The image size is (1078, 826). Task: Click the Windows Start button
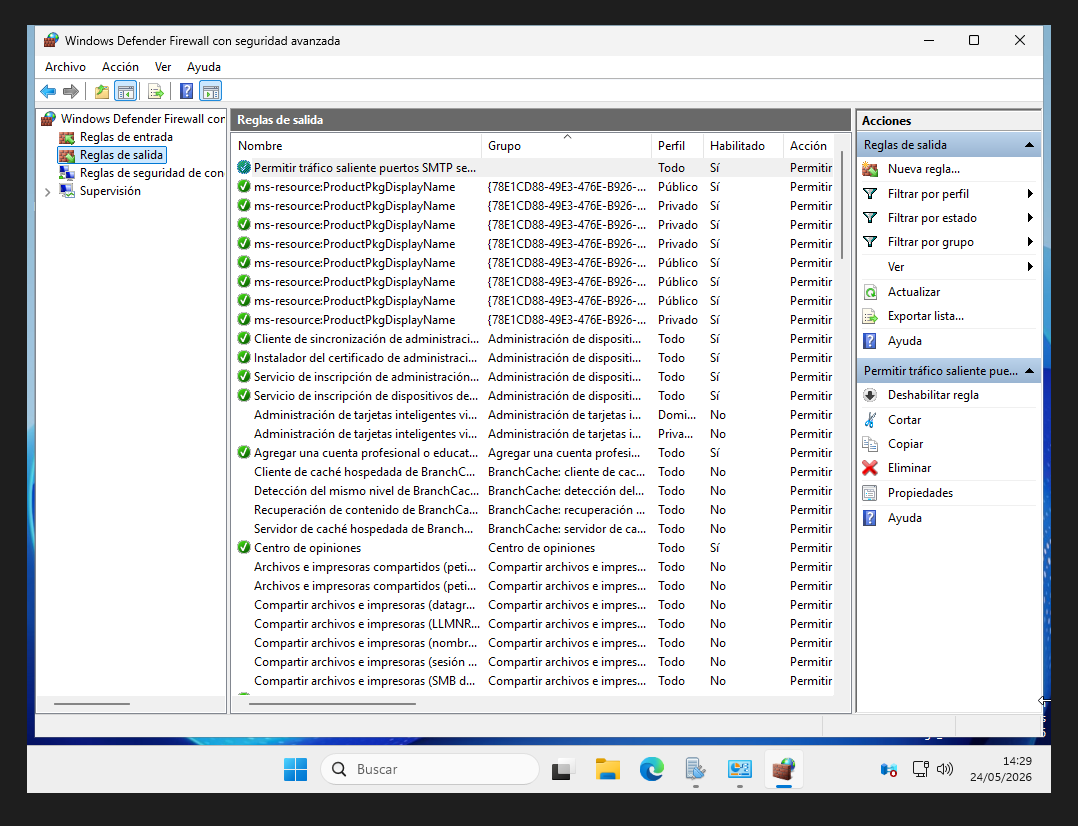point(296,769)
